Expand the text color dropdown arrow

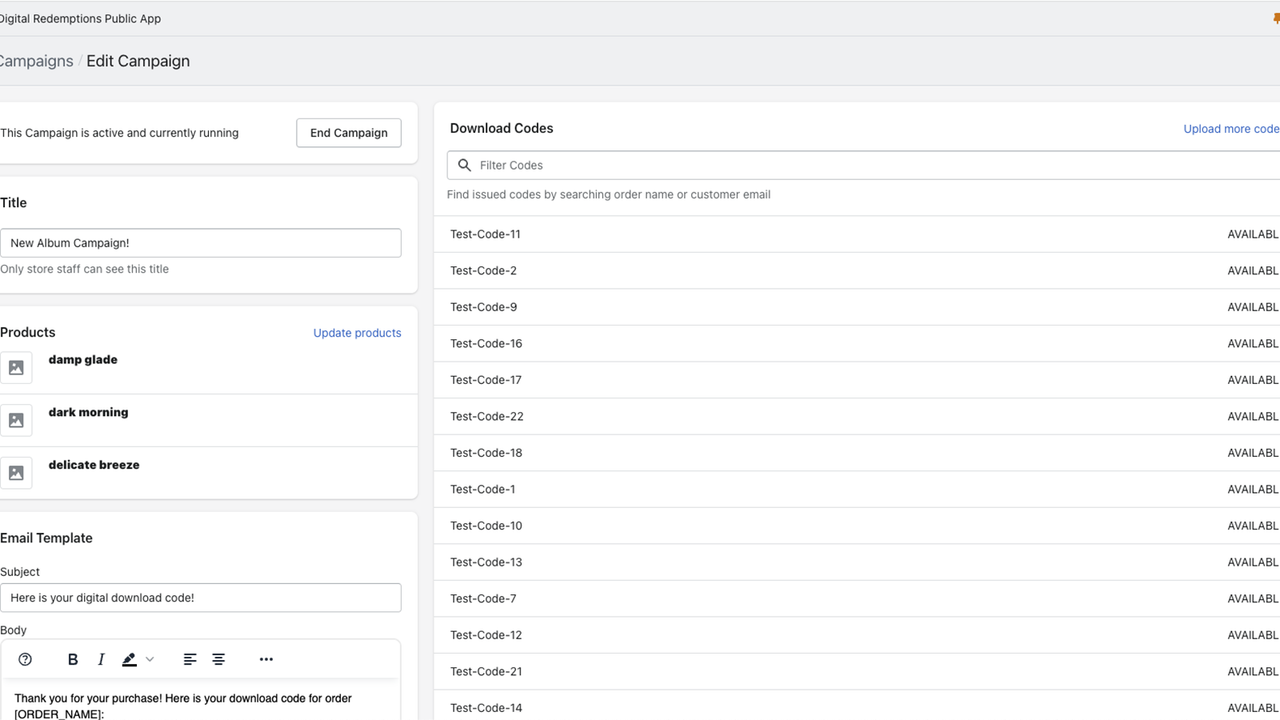[x=150, y=659]
